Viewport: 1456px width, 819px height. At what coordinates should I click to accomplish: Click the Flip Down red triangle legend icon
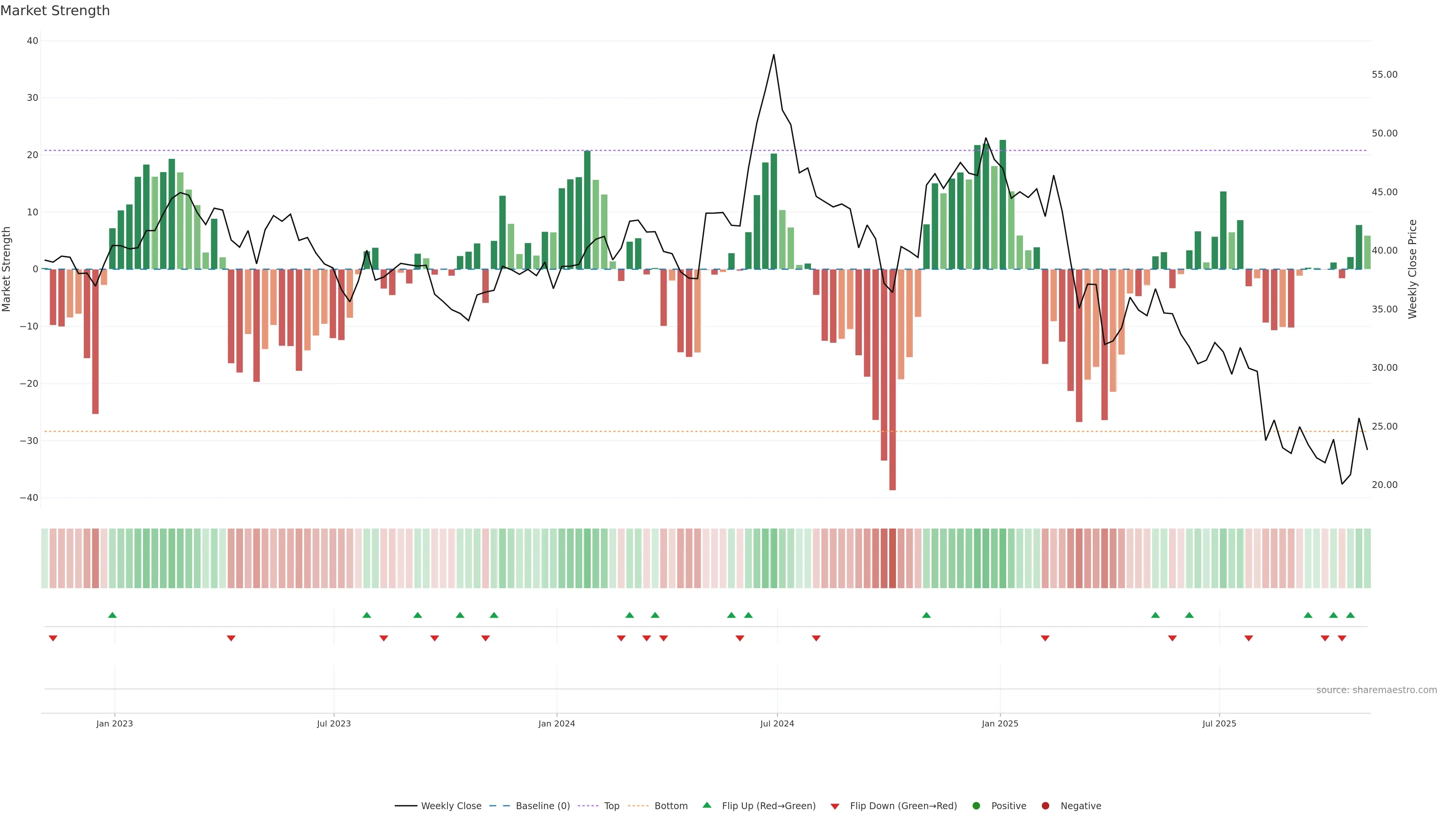click(x=835, y=806)
